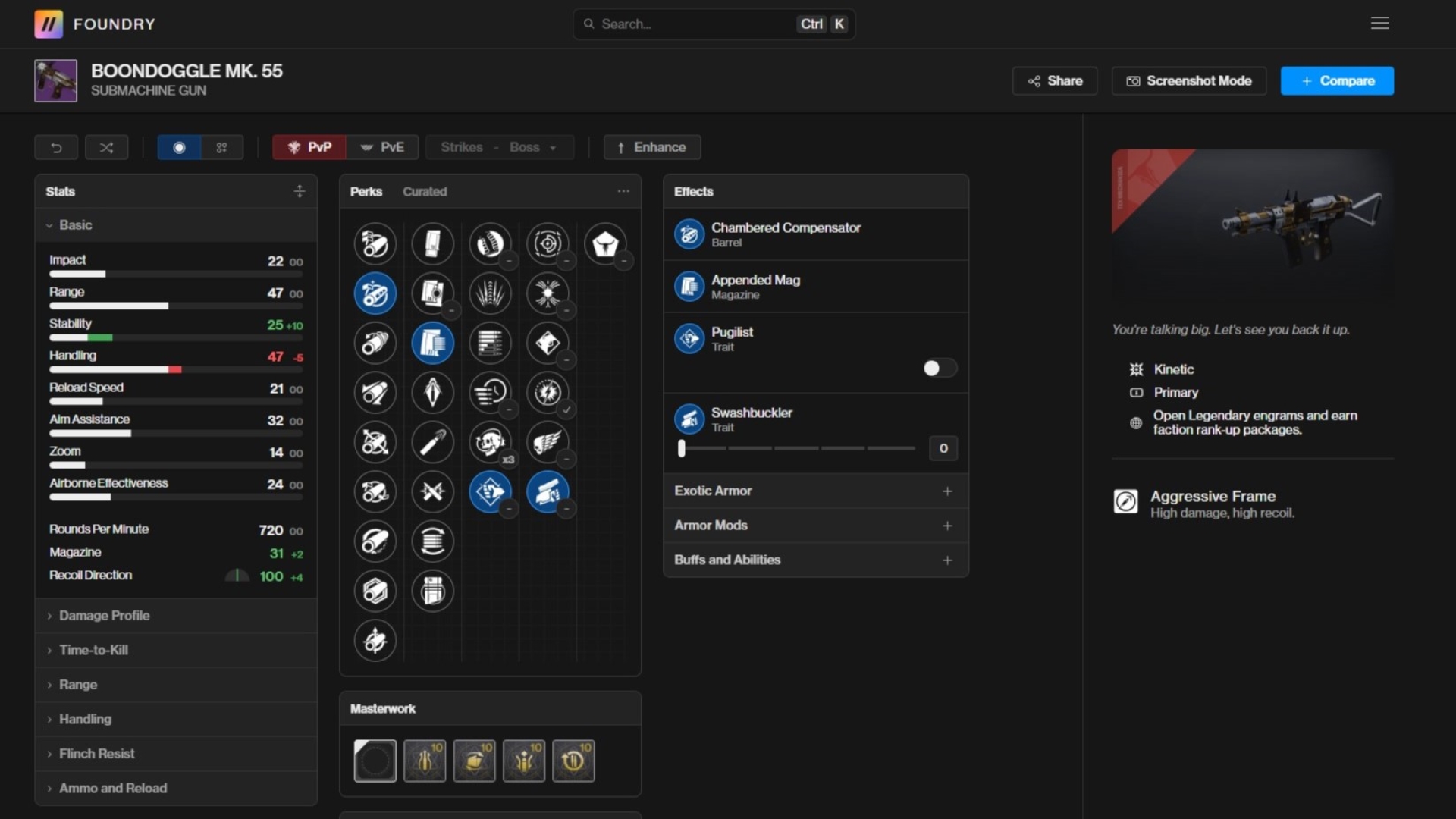The width and height of the screenshot is (1456, 819).
Task: Switch to the Curated perks tab
Action: (x=425, y=192)
